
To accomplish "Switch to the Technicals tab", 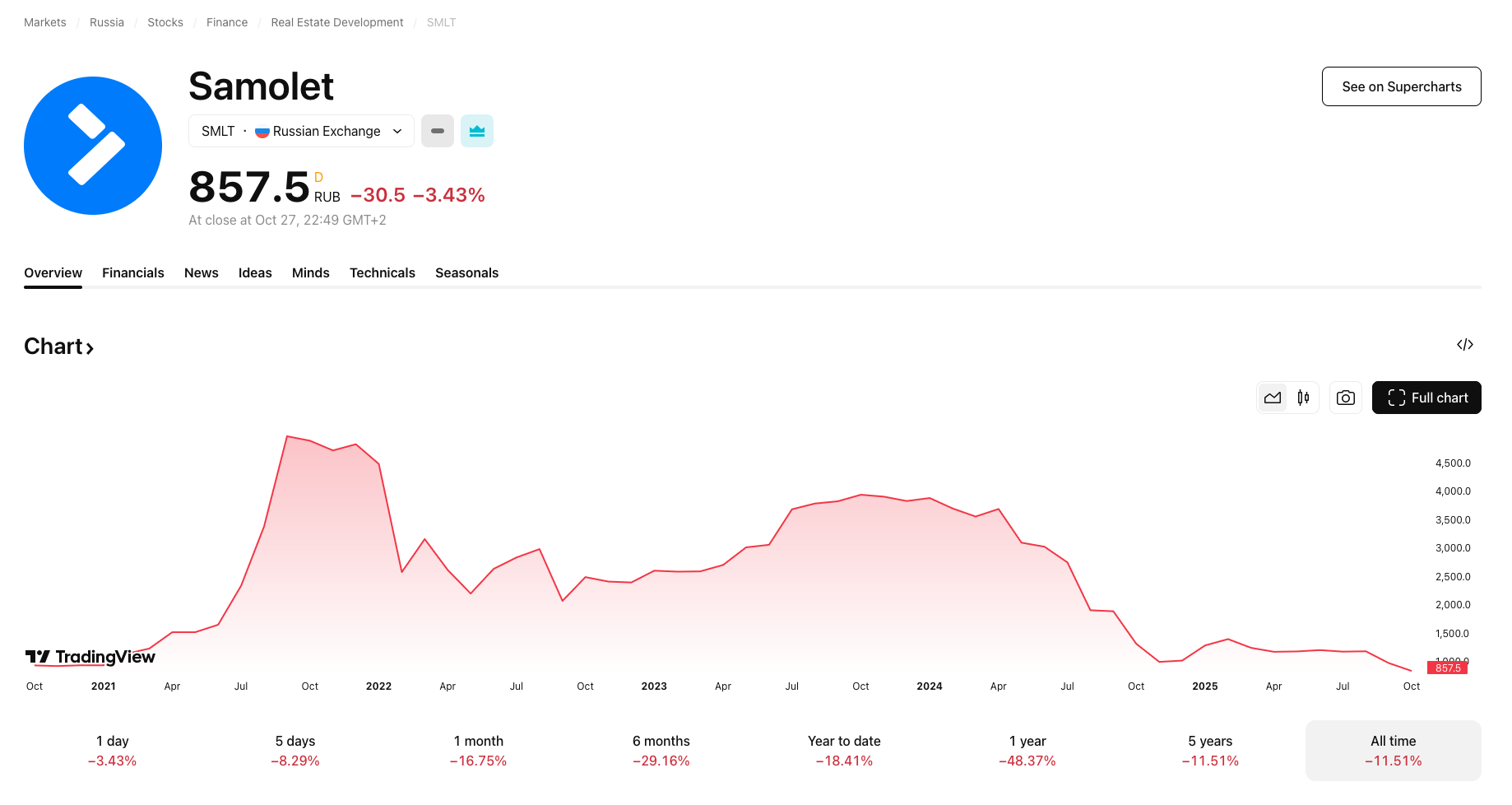I will [x=383, y=272].
